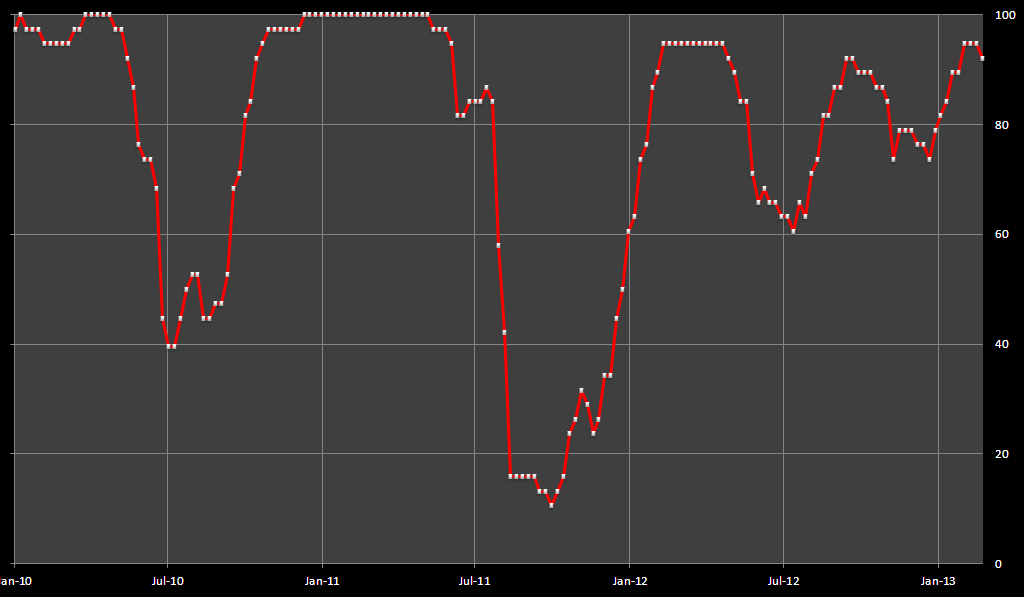Image resolution: width=1024 pixels, height=597 pixels.
Task: Click the Jan-11 x-axis label
Action: [322, 581]
